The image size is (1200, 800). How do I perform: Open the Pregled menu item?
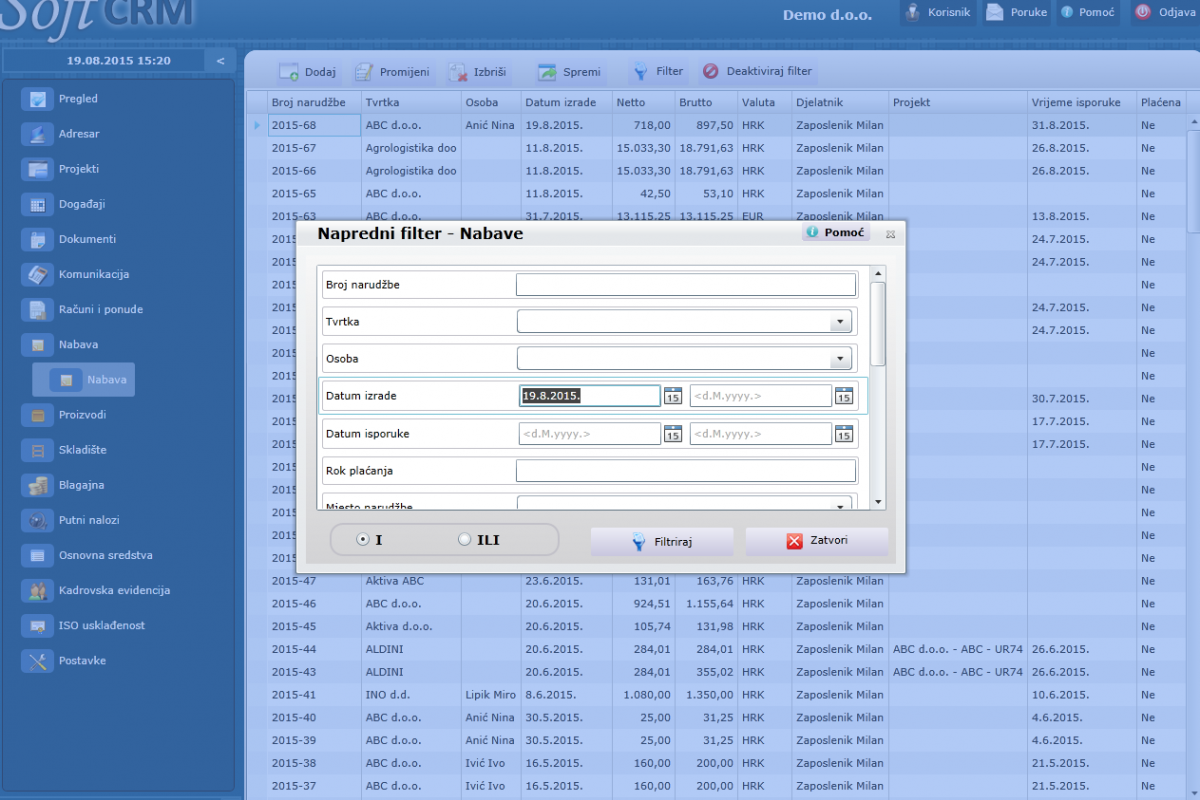click(x=78, y=99)
